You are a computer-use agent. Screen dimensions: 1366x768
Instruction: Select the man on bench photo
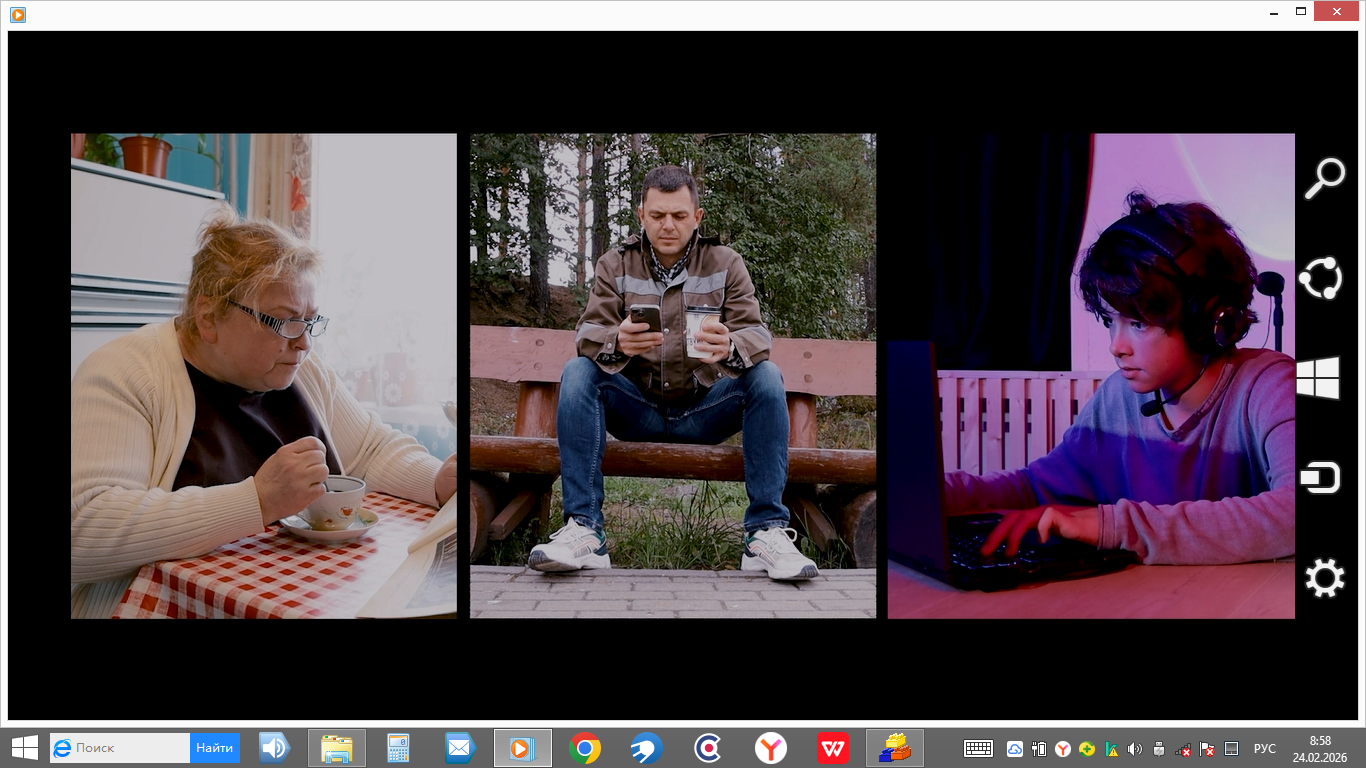tap(672, 376)
